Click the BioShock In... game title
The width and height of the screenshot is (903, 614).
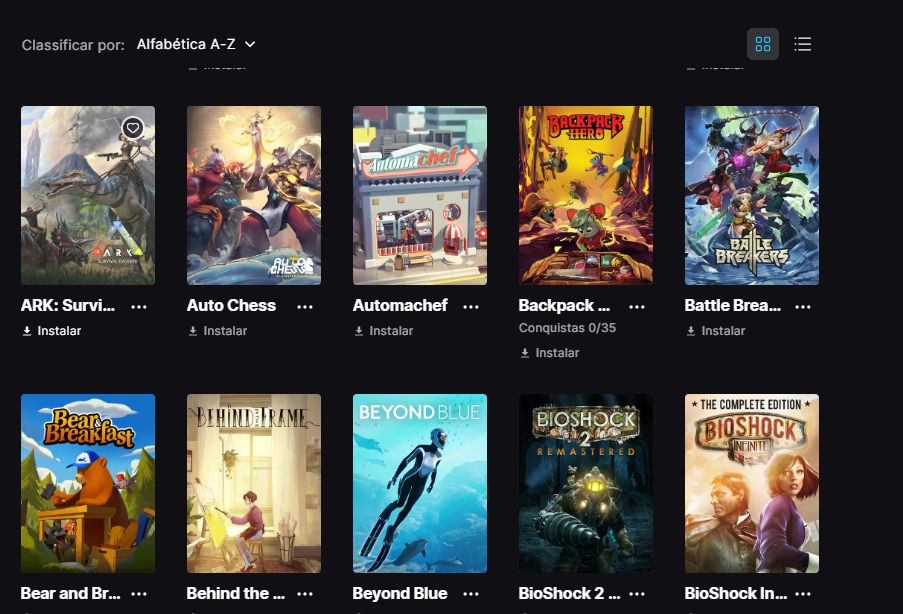point(735,593)
